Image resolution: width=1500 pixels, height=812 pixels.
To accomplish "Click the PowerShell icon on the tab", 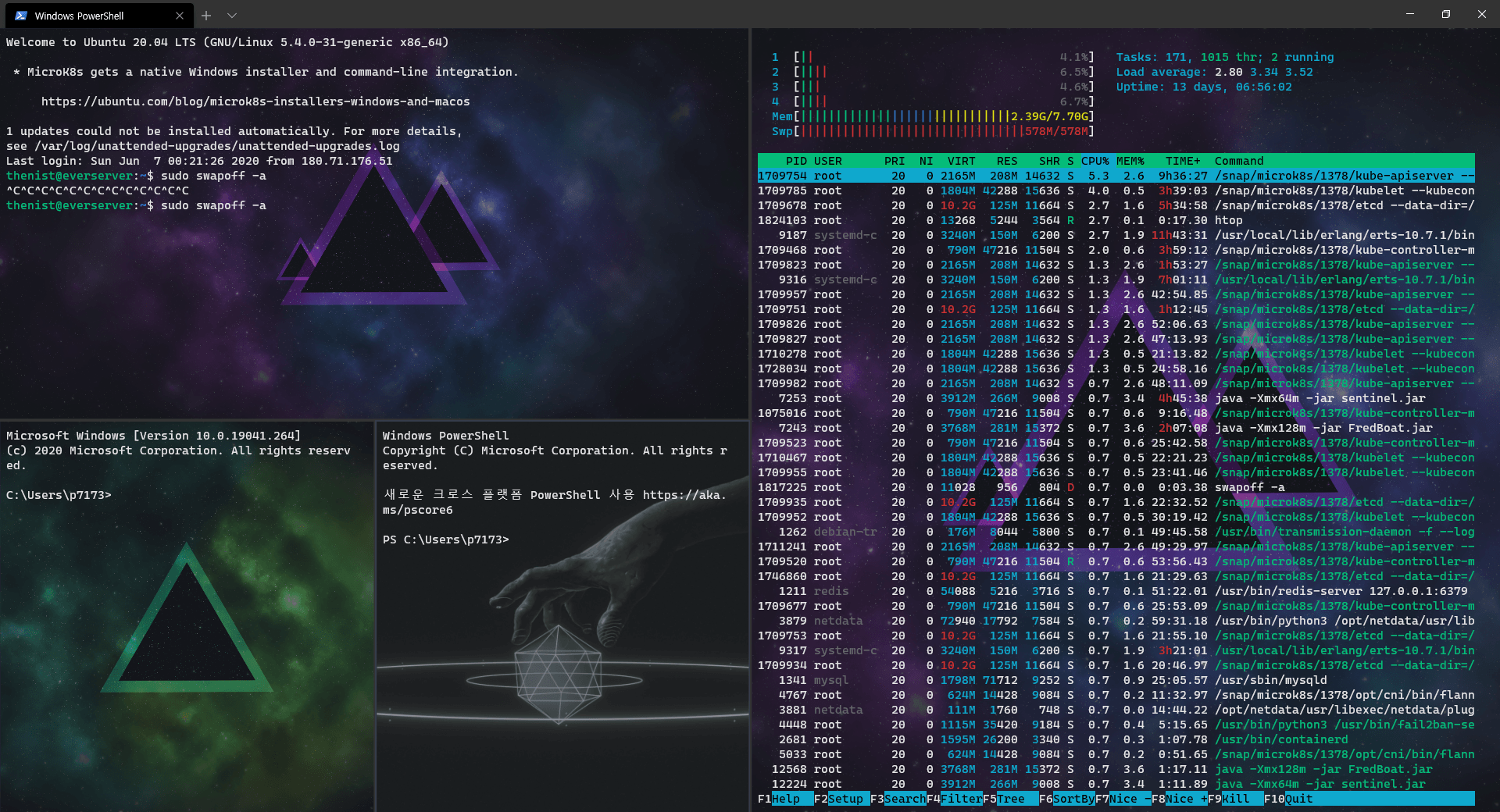I will pos(21,16).
